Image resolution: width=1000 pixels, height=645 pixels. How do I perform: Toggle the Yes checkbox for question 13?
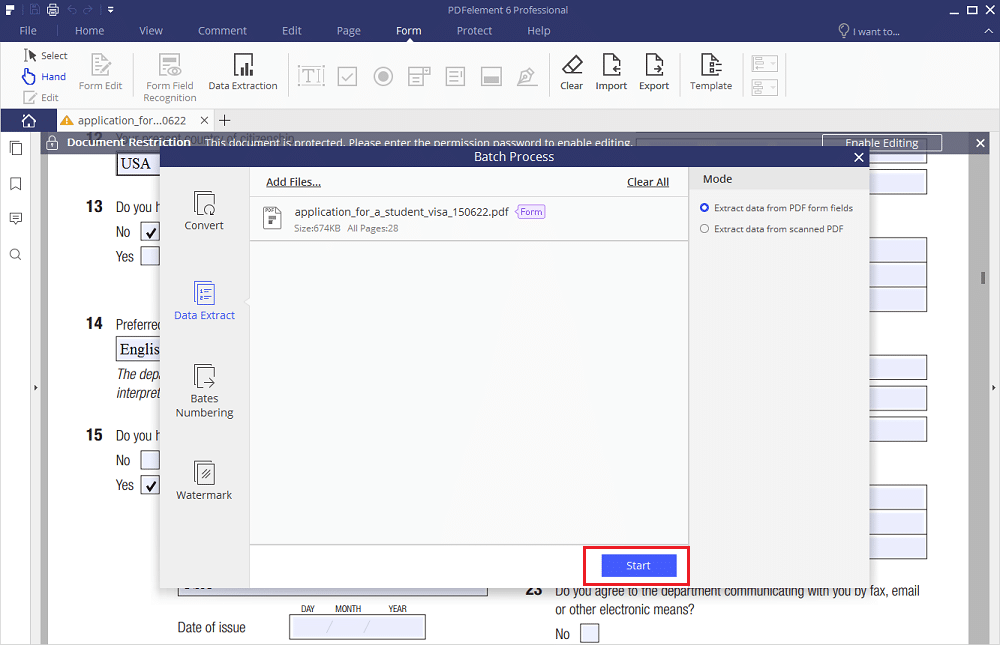pyautogui.click(x=151, y=256)
